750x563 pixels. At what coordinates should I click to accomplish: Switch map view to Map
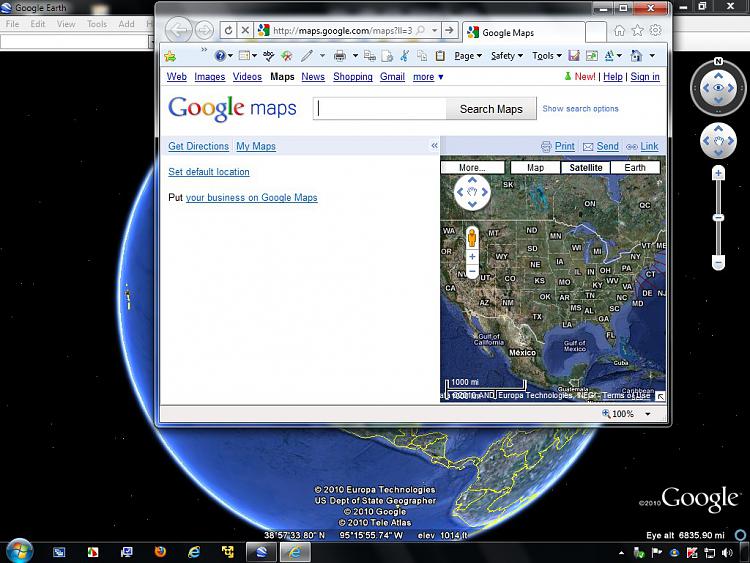coord(535,167)
